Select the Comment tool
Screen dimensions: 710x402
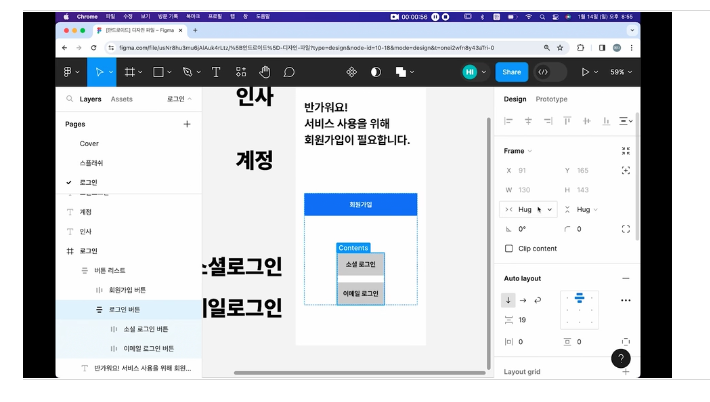point(289,72)
